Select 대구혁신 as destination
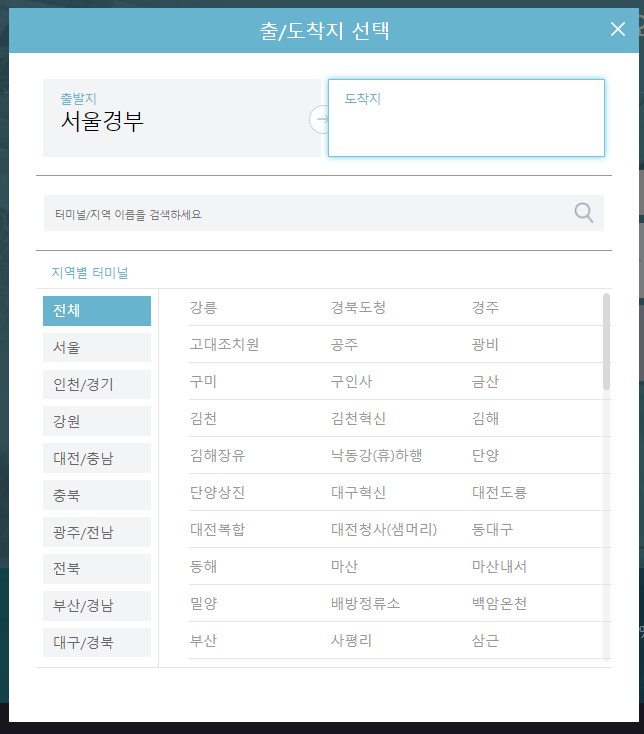Image resolution: width=644 pixels, height=734 pixels. click(359, 492)
